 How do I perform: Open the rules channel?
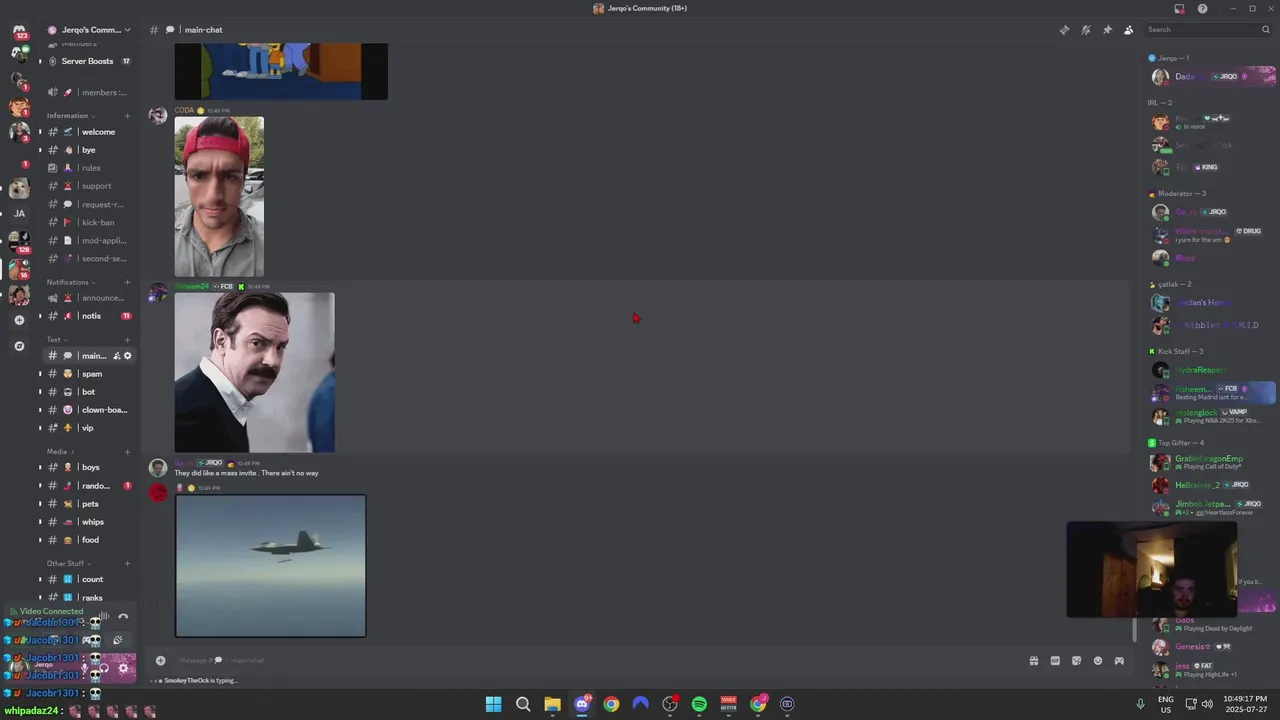tap(88, 168)
